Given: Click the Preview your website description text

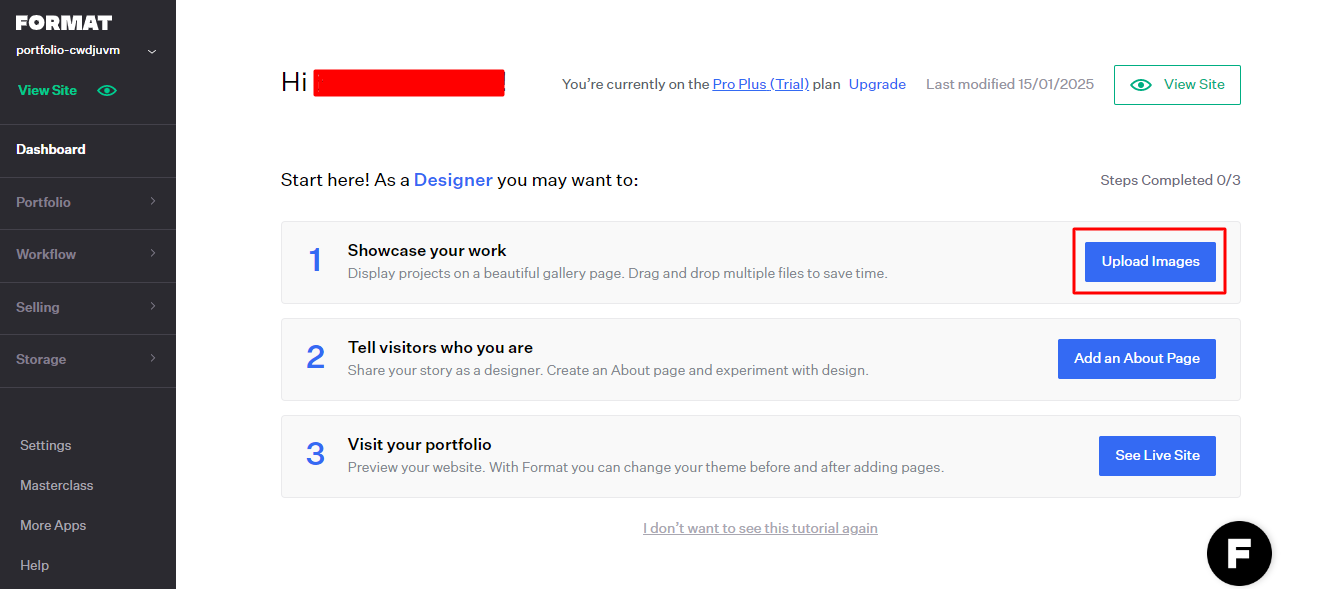Looking at the screenshot, I should (x=646, y=467).
